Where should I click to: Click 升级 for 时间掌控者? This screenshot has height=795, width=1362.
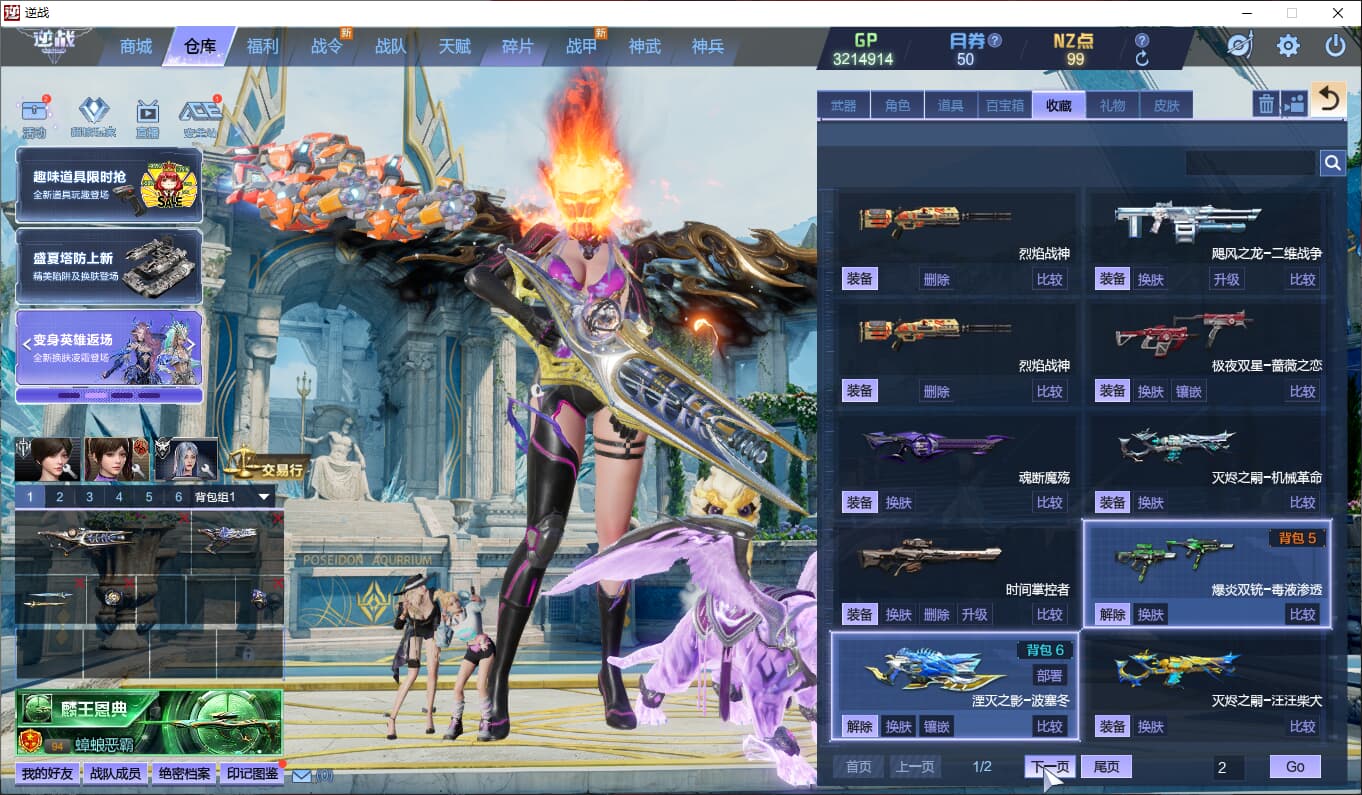pyautogui.click(x=974, y=615)
